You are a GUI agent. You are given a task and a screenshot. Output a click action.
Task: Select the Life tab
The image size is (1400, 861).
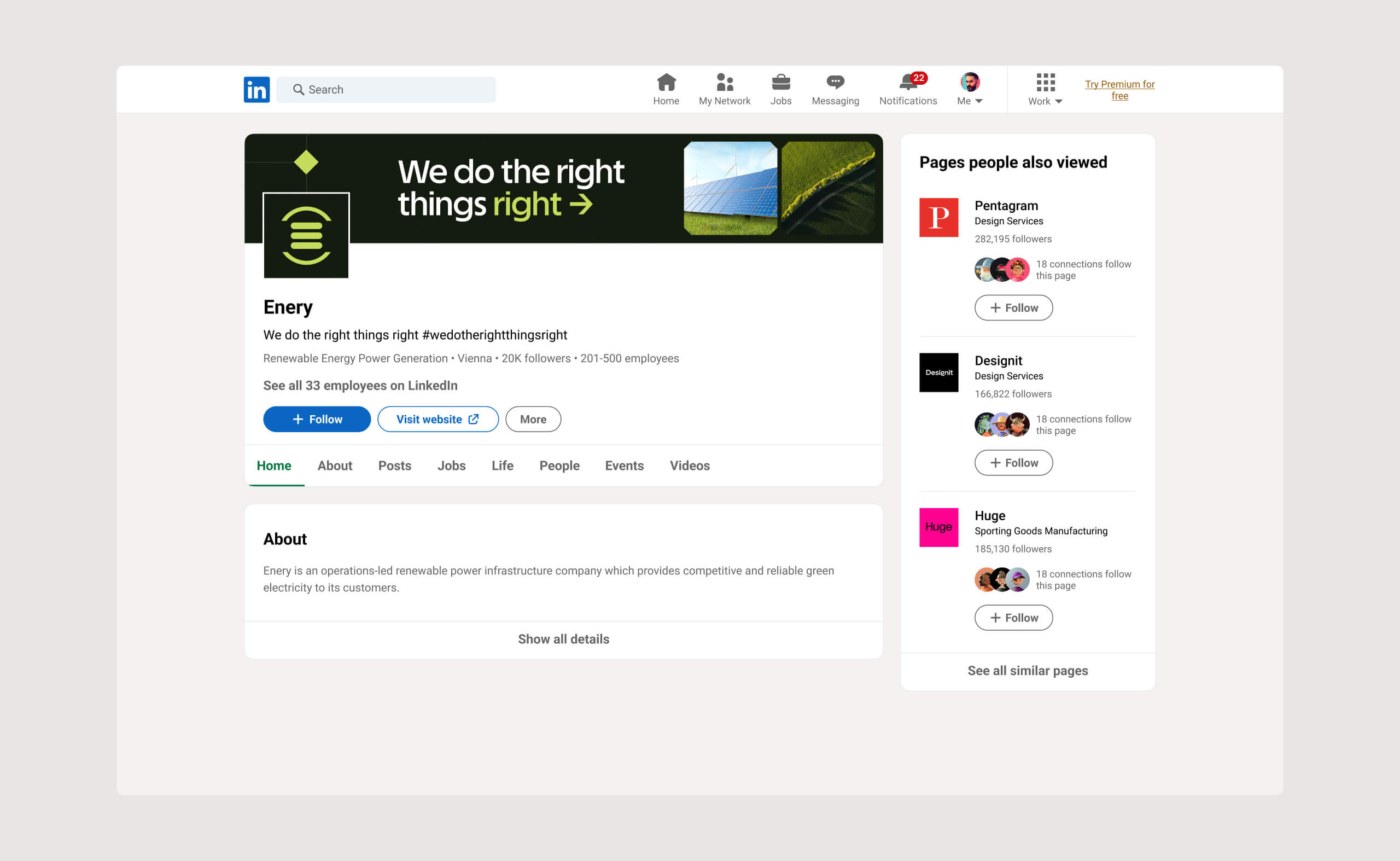[503, 466]
